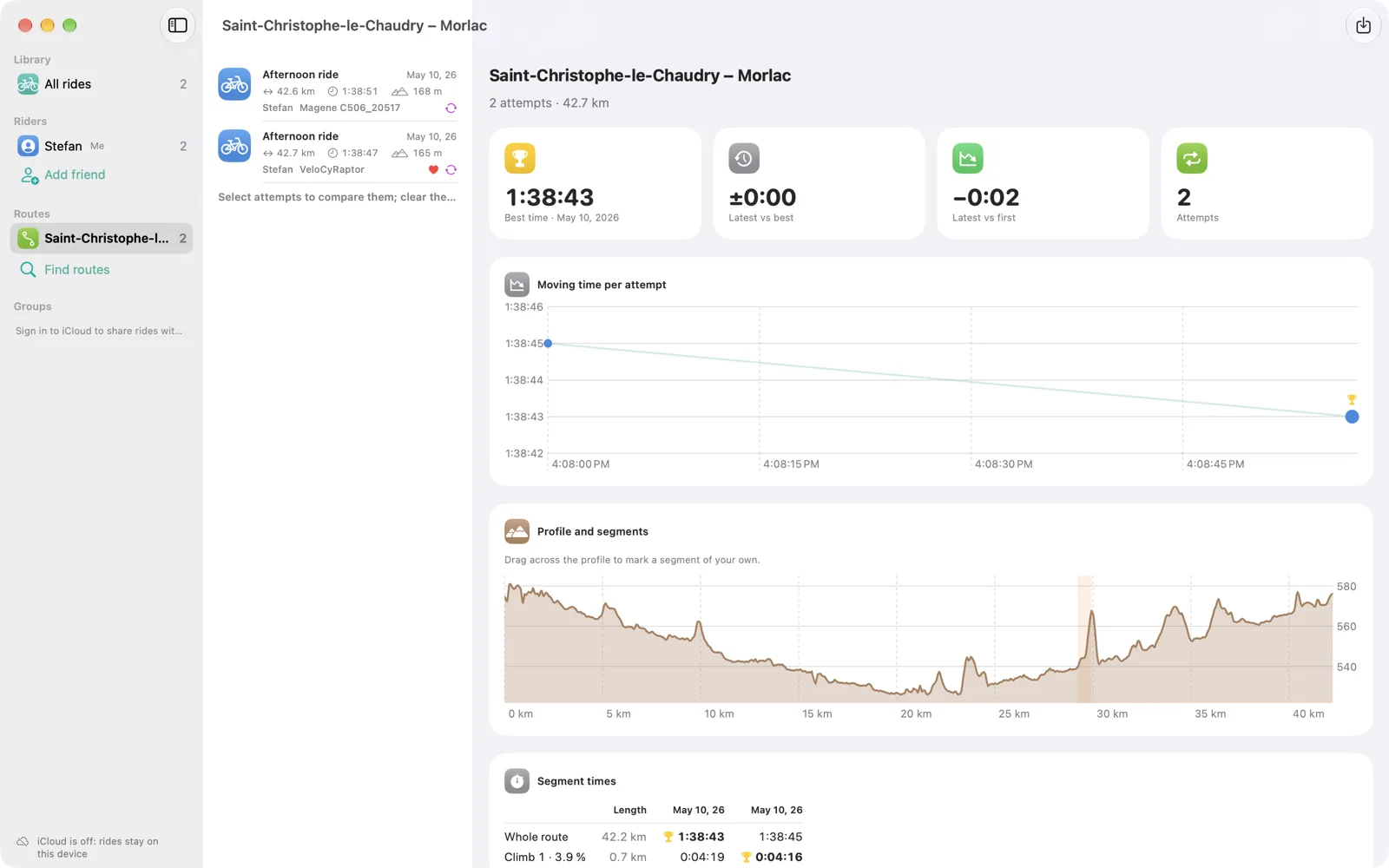Select rider Stefan in the sidebar
The image size is (1389, 868).
tap(102, 146)
